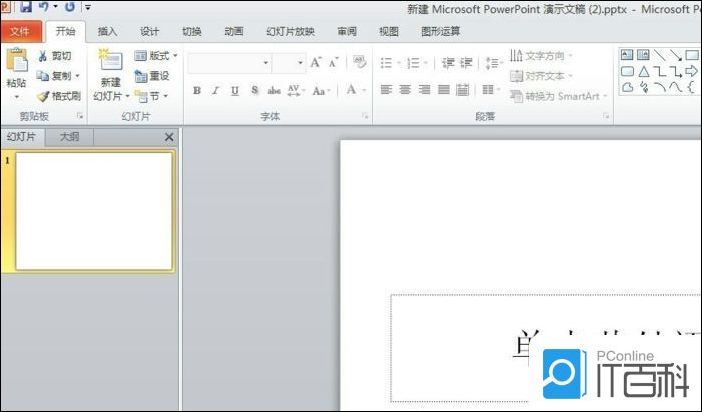Clear all formatting eraser icon

359,62
